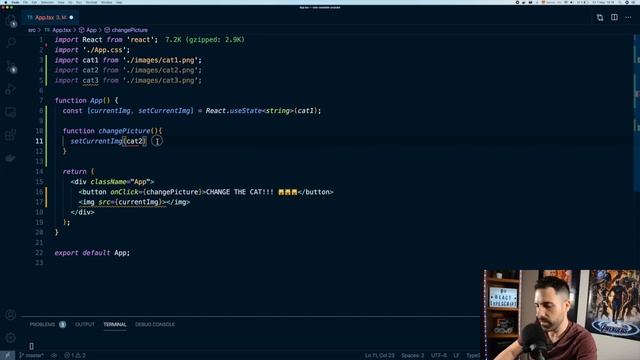Click src in the breadcrumb path
This screenshot has width=640, height=360.
point(31,30)
